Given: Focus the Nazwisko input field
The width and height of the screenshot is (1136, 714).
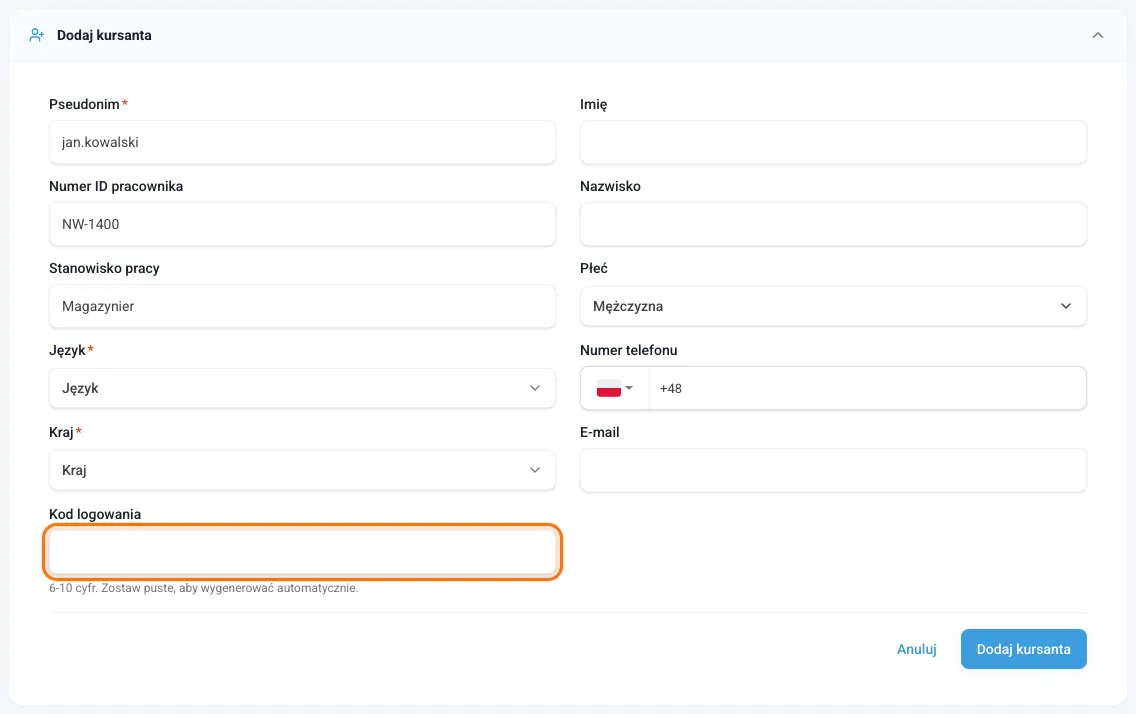Looking at the screenshot, I should [833, 224].
